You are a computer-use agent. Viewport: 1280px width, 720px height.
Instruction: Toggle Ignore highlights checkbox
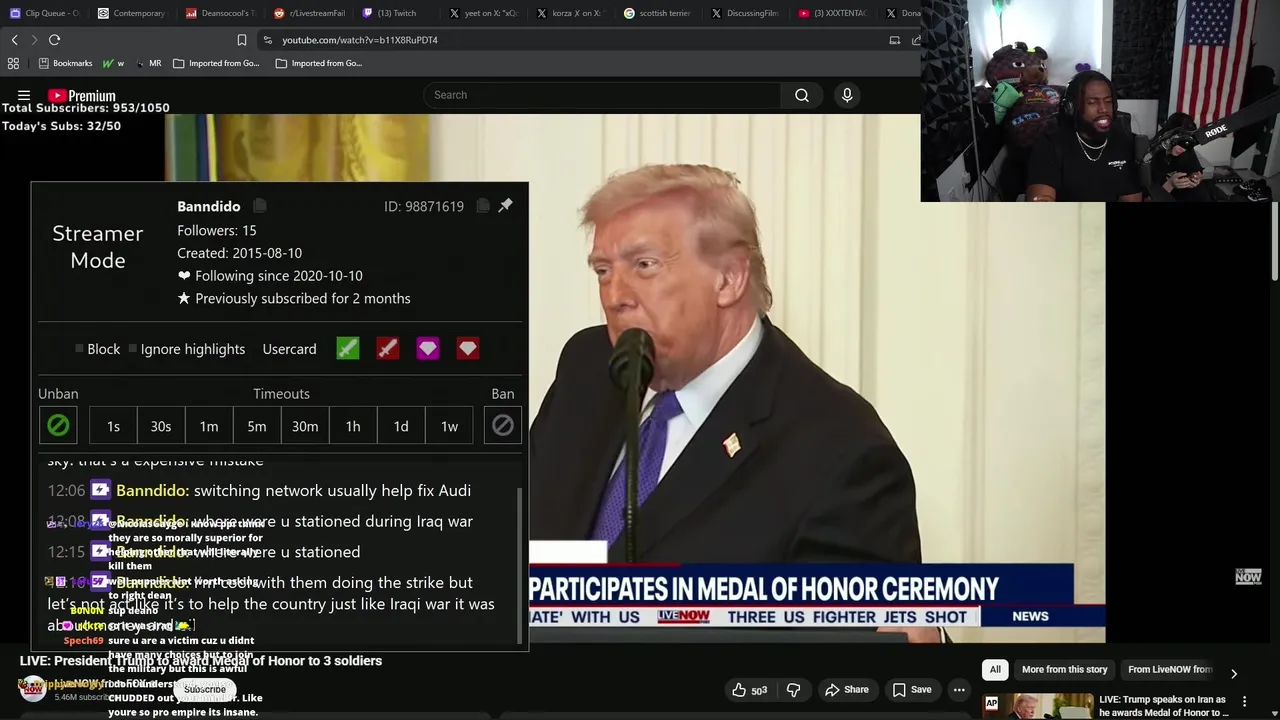pos(132,349)
